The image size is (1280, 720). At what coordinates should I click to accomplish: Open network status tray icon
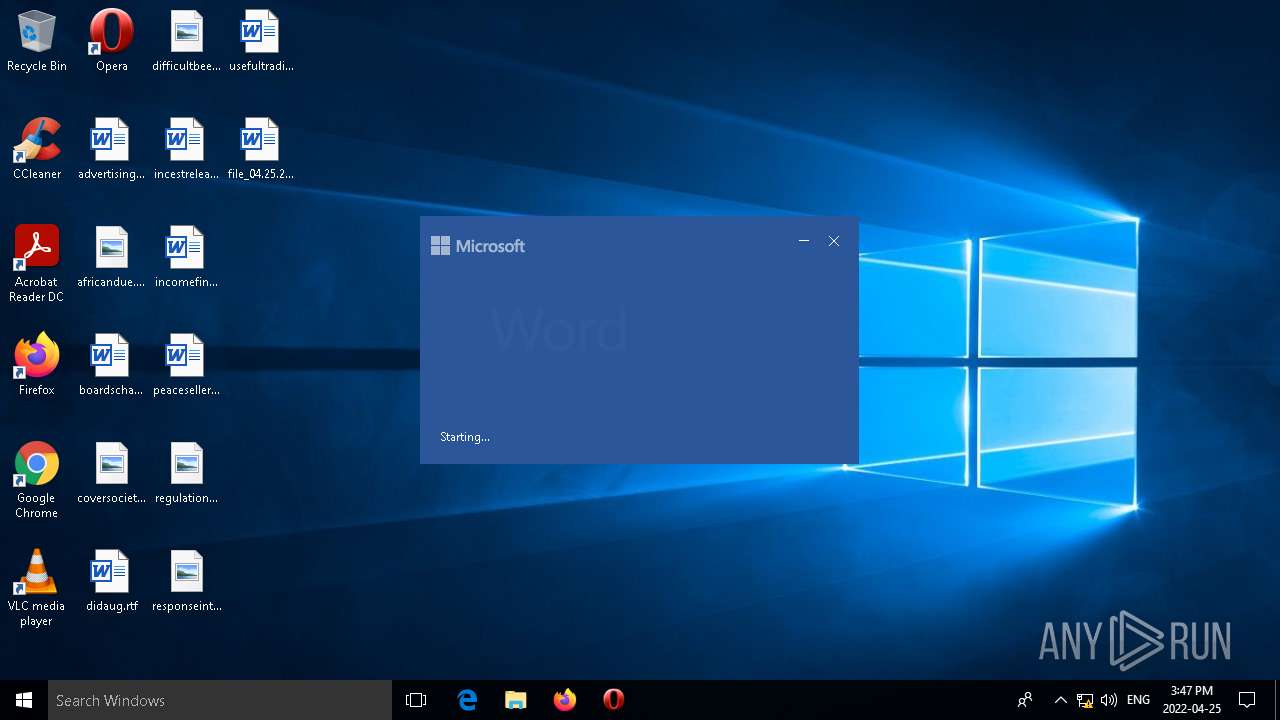tap(1085, 700)
